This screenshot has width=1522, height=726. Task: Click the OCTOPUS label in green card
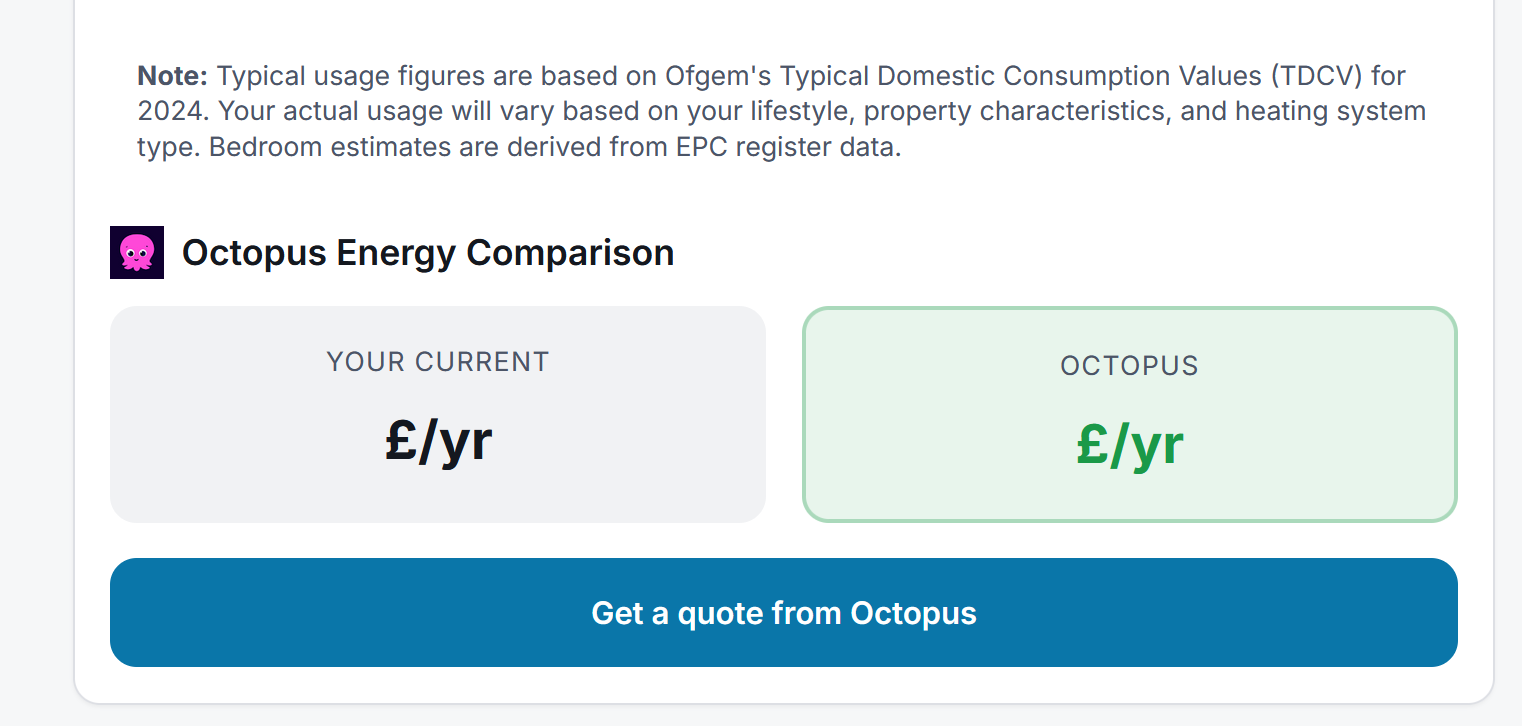click(x=1129, y=366)
